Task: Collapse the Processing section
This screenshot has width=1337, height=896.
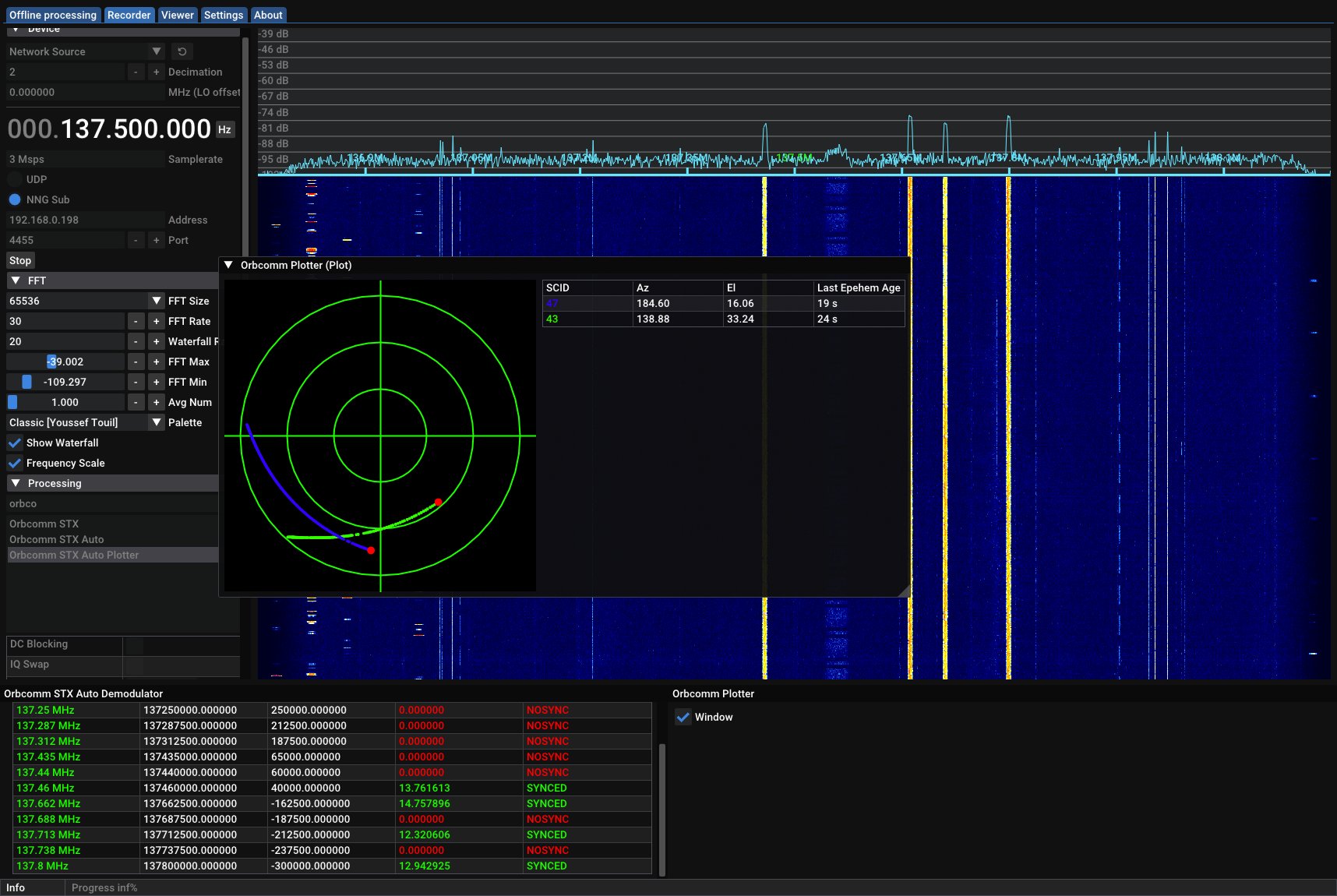Action: point(16,483)
